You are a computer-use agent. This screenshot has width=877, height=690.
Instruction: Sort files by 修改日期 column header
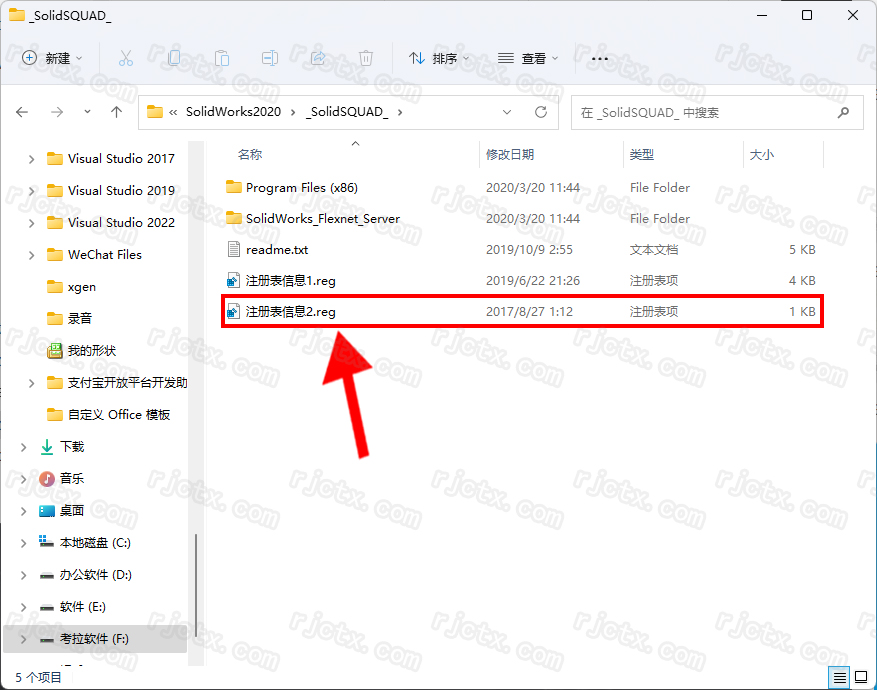[510, 155]
